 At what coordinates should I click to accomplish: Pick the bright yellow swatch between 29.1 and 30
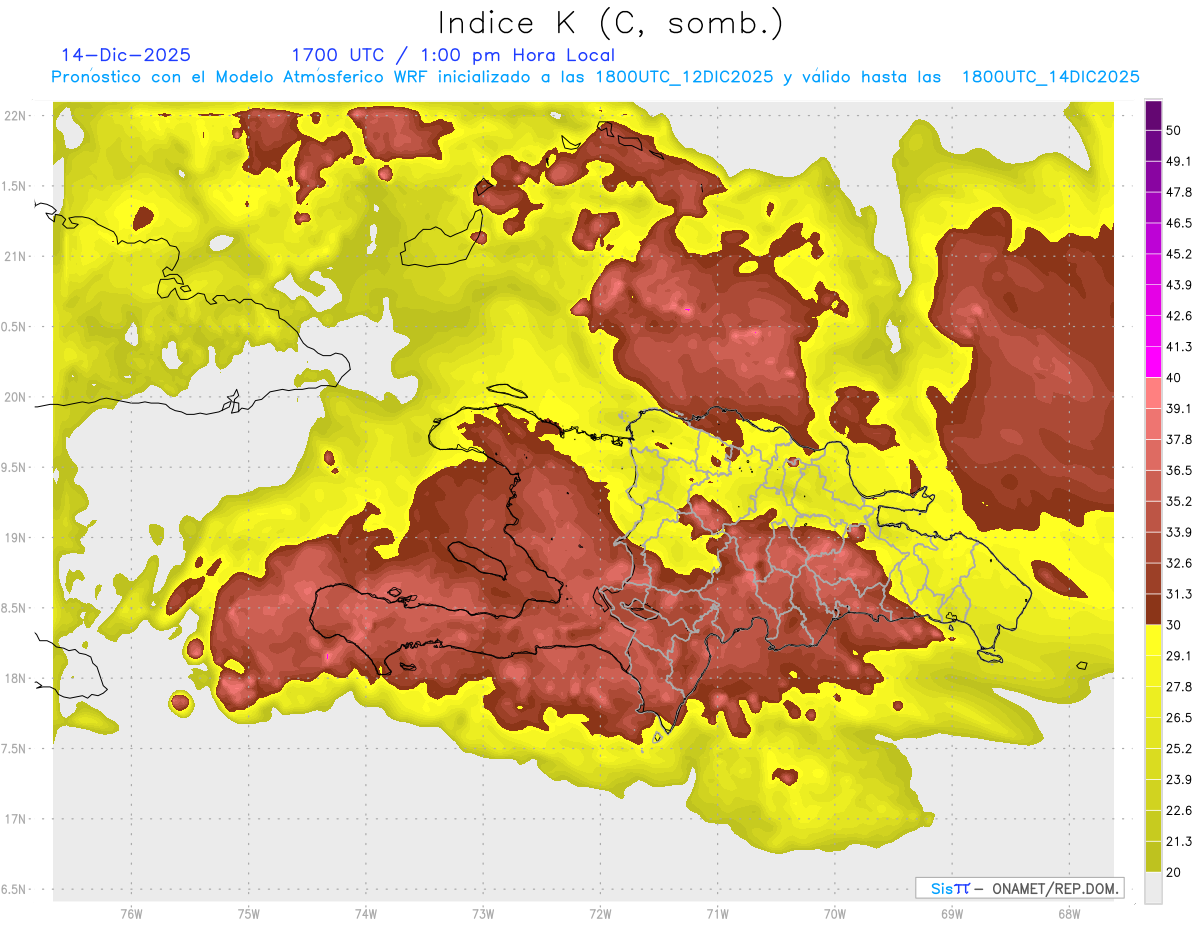[1153, 640]
